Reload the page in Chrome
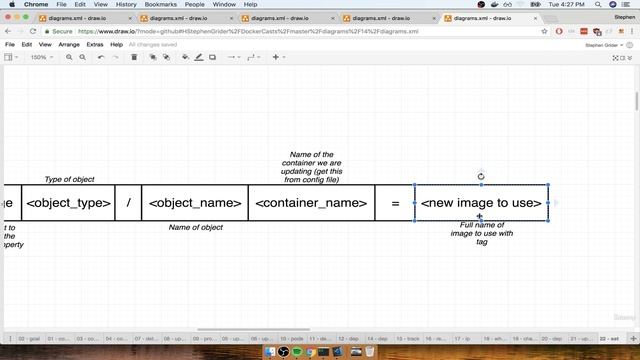The image size is (640, 360). pyautogui.click(x=33, y=31)
